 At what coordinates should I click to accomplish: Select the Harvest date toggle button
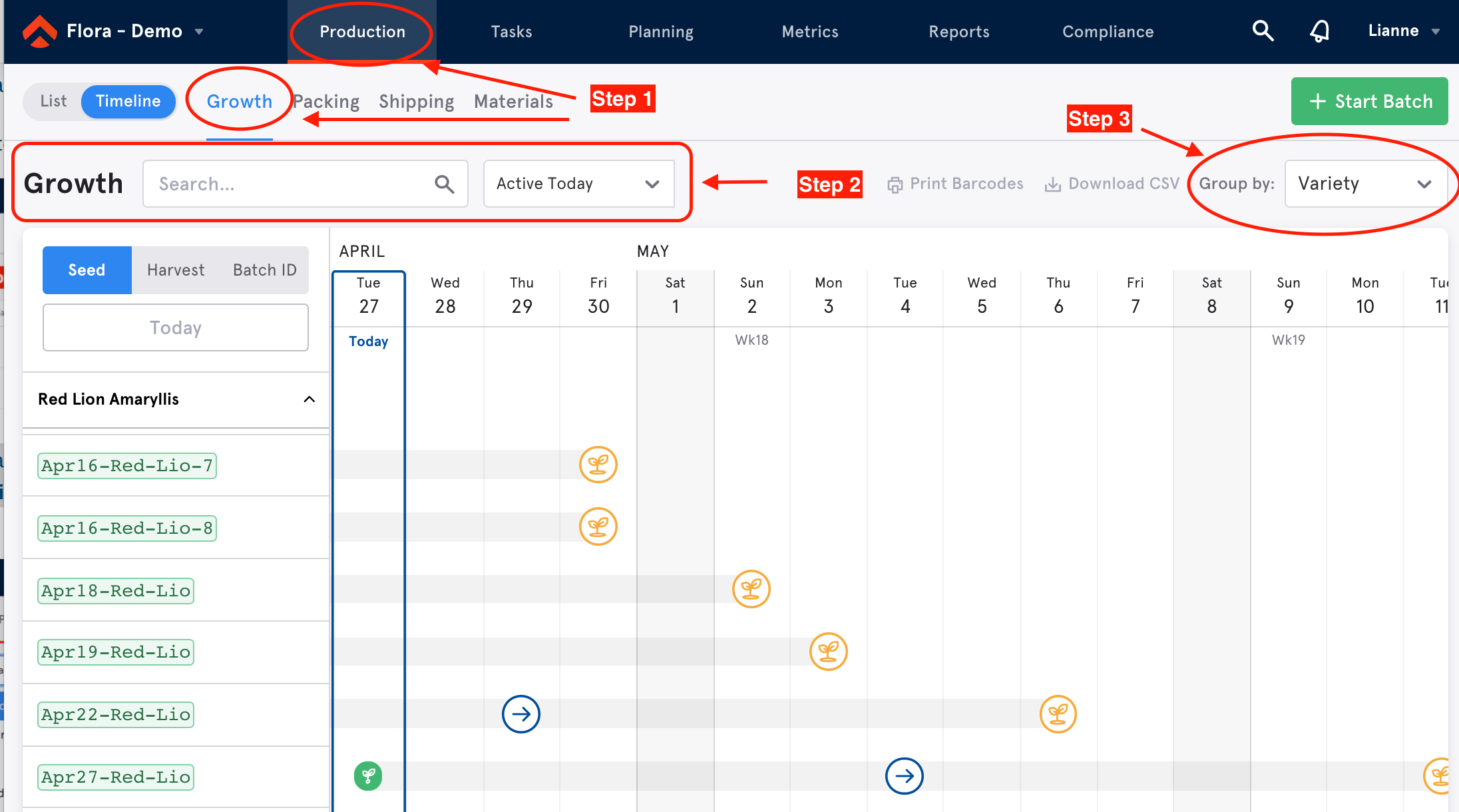(175, 270)
